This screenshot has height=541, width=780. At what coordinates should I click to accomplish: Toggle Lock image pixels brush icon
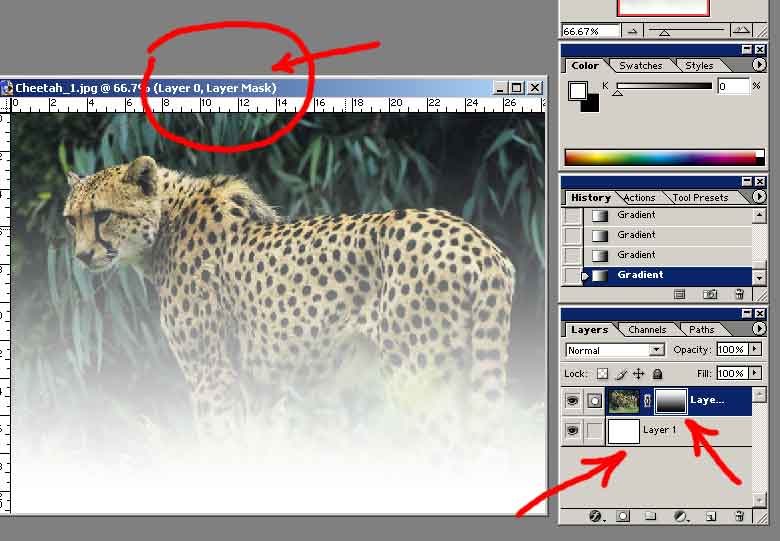point(621,374)
